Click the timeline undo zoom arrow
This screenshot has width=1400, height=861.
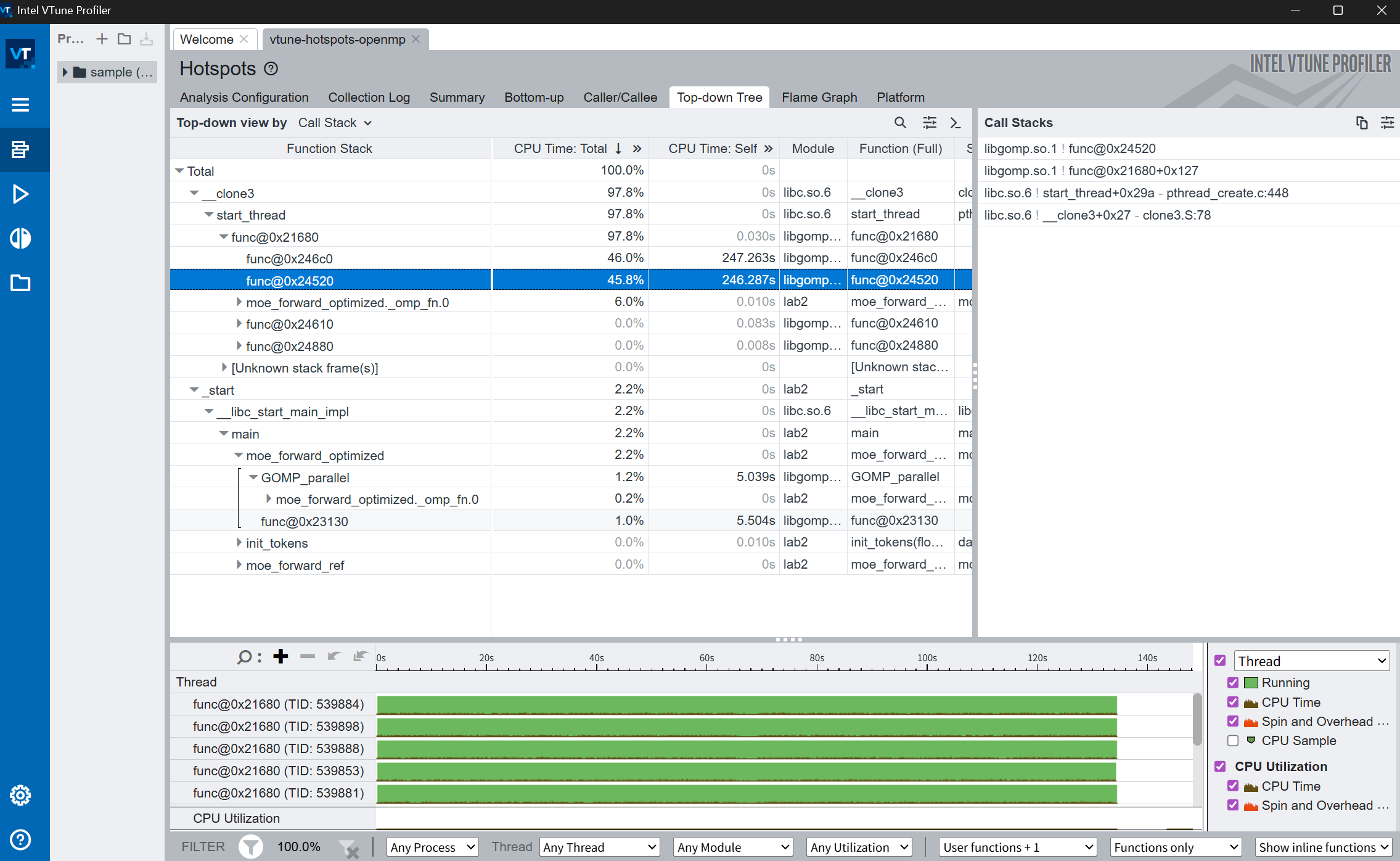(x=334, y=656)
